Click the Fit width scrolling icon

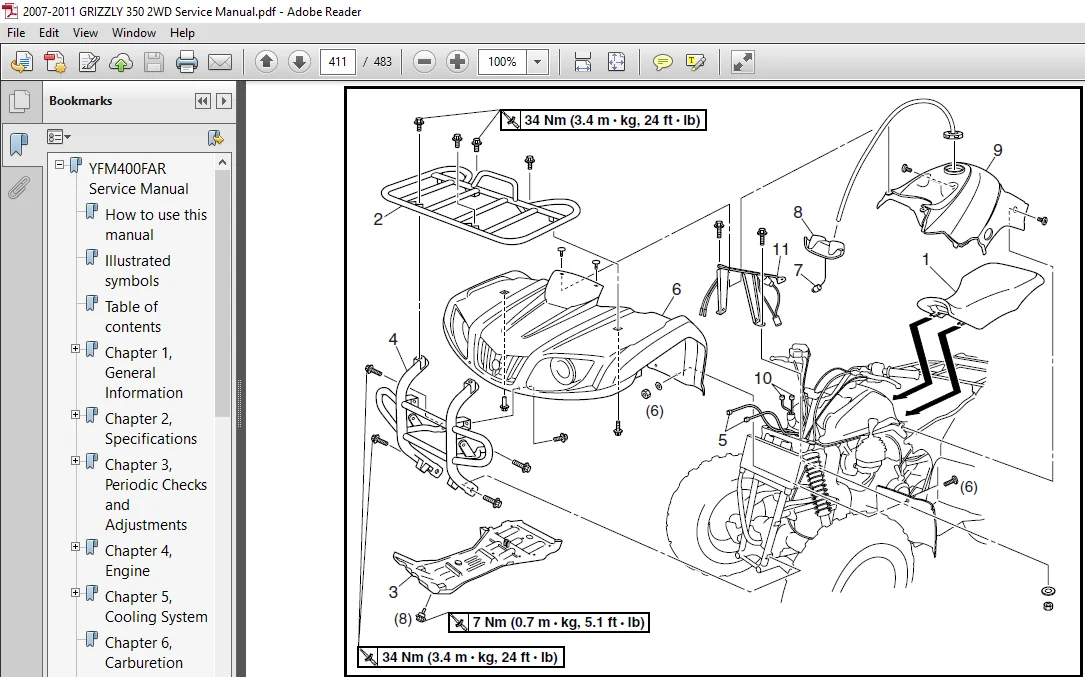click(583, 62)
